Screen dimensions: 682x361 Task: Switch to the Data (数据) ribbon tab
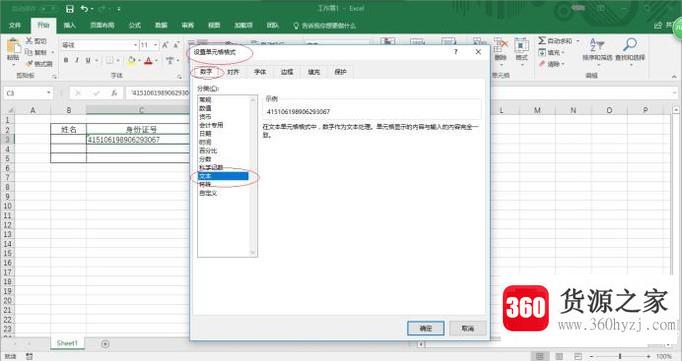161,26
